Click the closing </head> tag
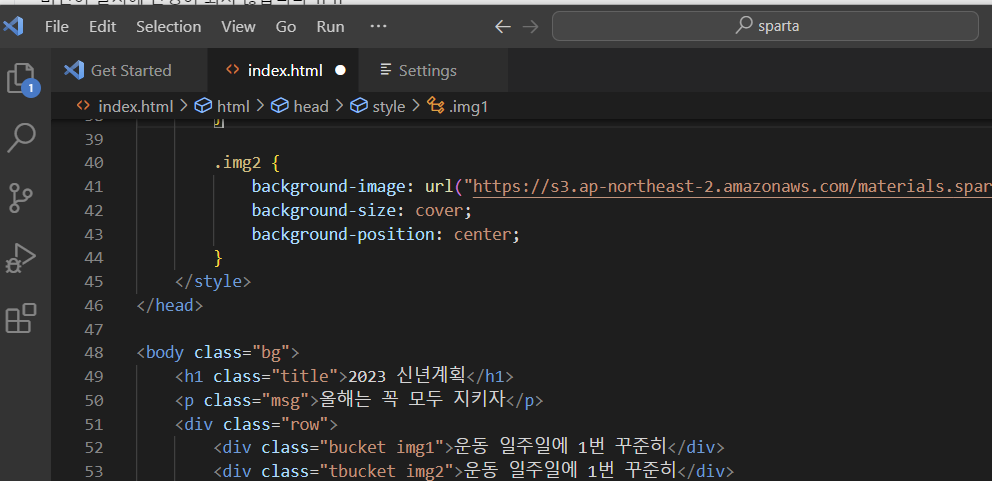Screen dimensions: 992x481 point(170,305)
